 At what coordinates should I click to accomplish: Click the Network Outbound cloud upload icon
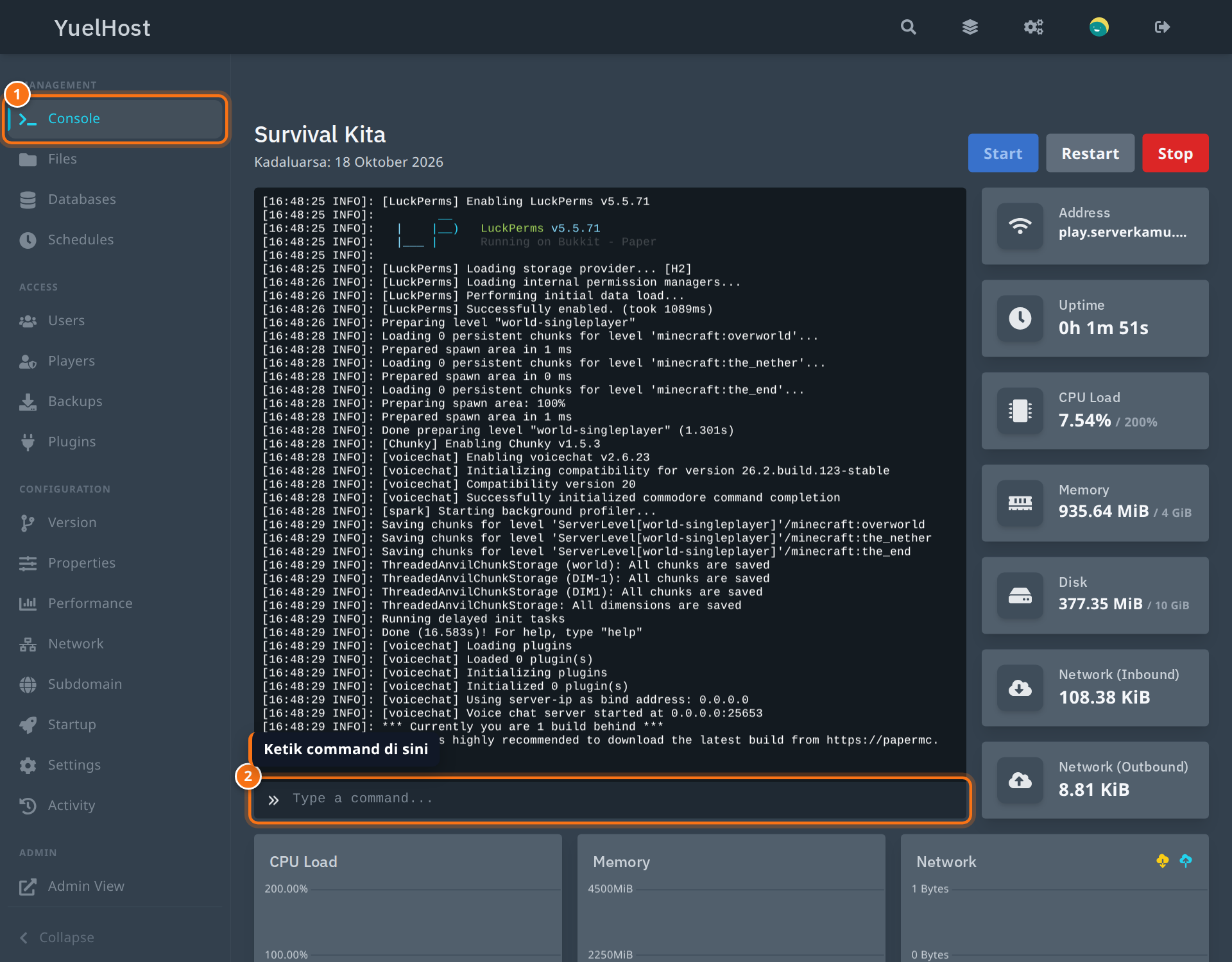1020,780
